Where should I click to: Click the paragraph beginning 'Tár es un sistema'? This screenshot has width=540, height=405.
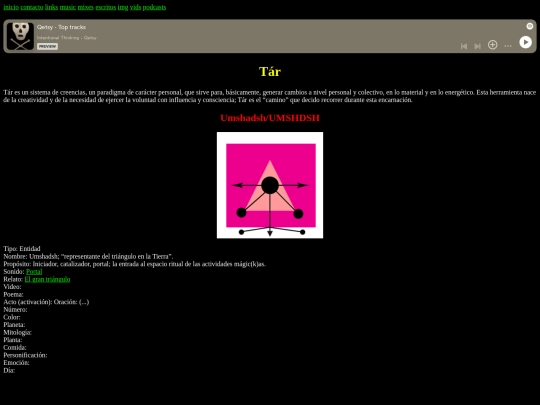point(270,96)
